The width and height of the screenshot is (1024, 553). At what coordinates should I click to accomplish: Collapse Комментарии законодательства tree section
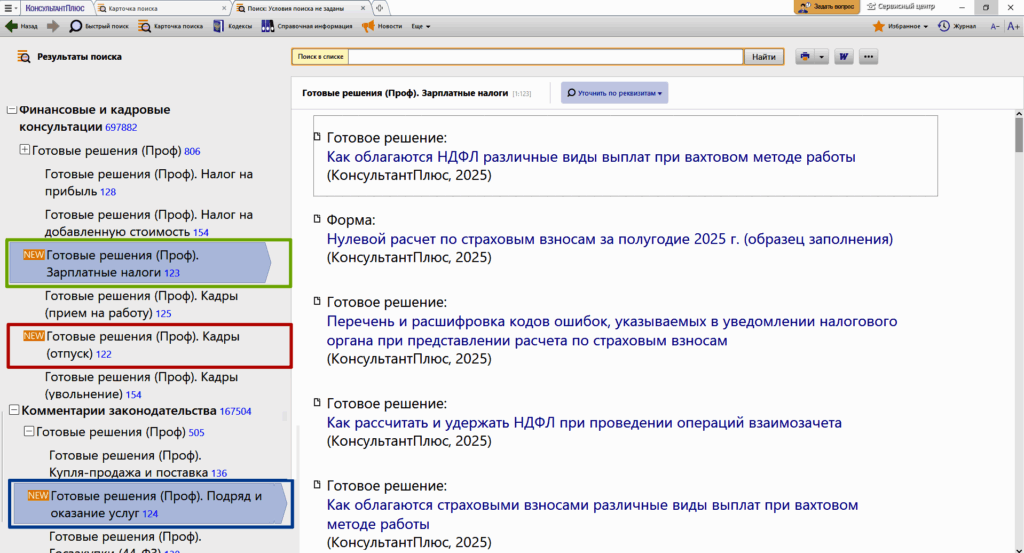[13, 411]
